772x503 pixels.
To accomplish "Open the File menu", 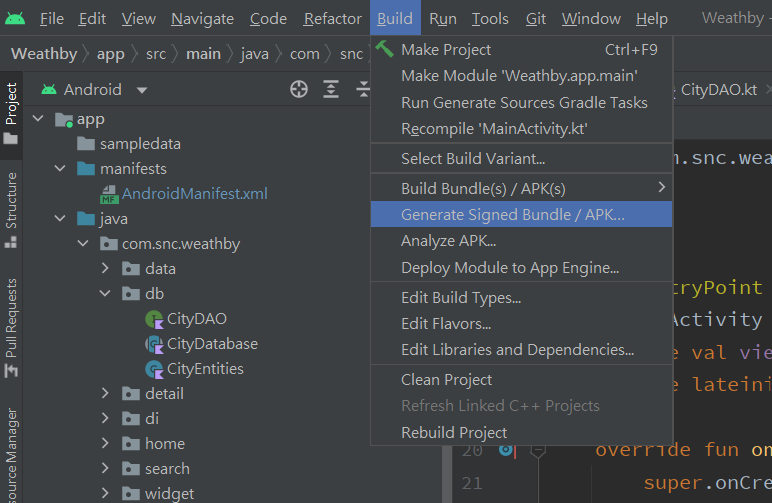I will [x=52, y=19].
